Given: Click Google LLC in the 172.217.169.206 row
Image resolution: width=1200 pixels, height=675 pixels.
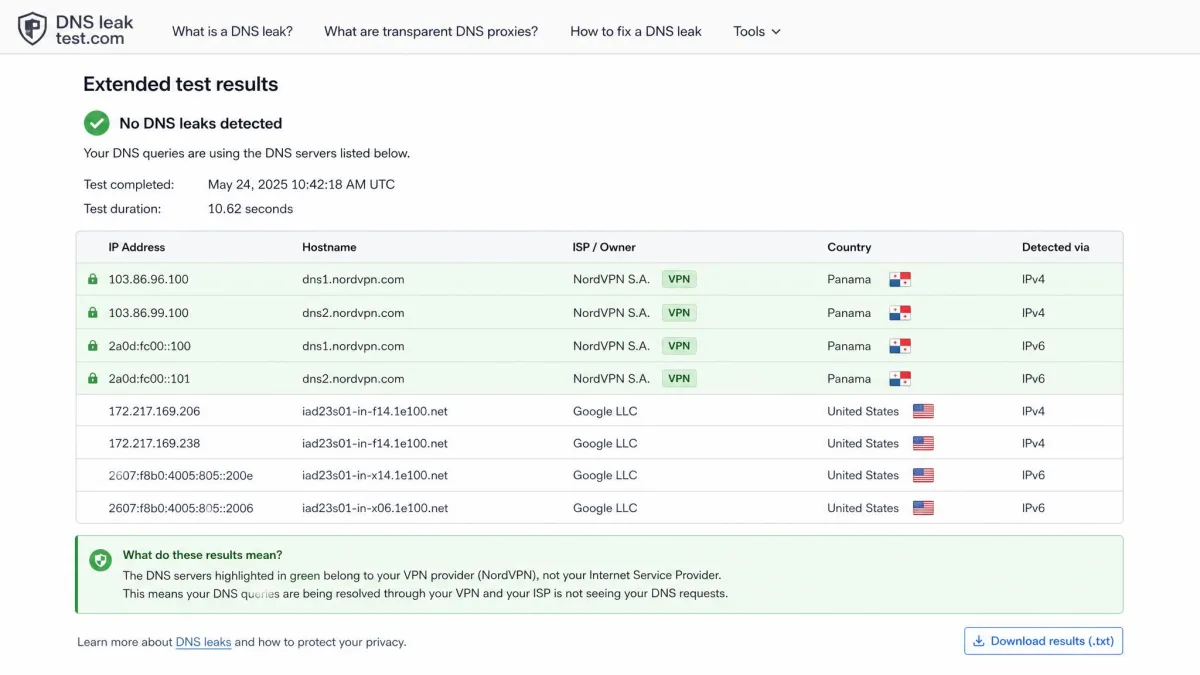Looking at the screenshot, I should click(x=605, y=411).
